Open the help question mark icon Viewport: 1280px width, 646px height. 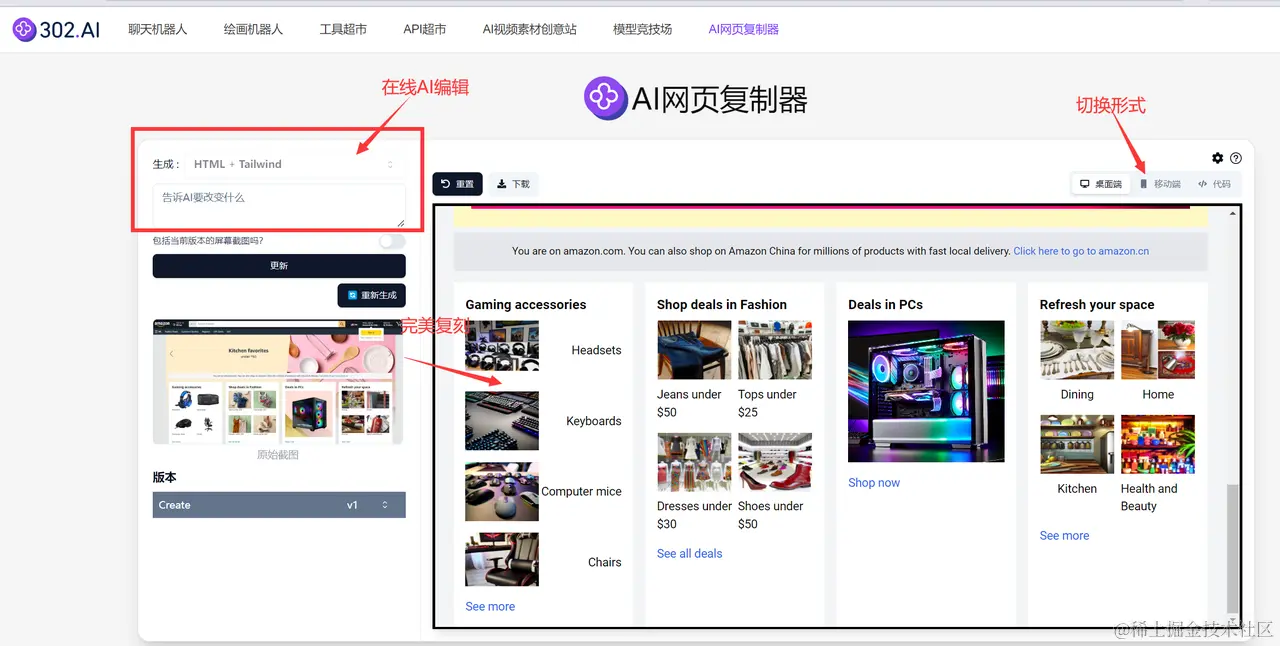click(1236, 158)
